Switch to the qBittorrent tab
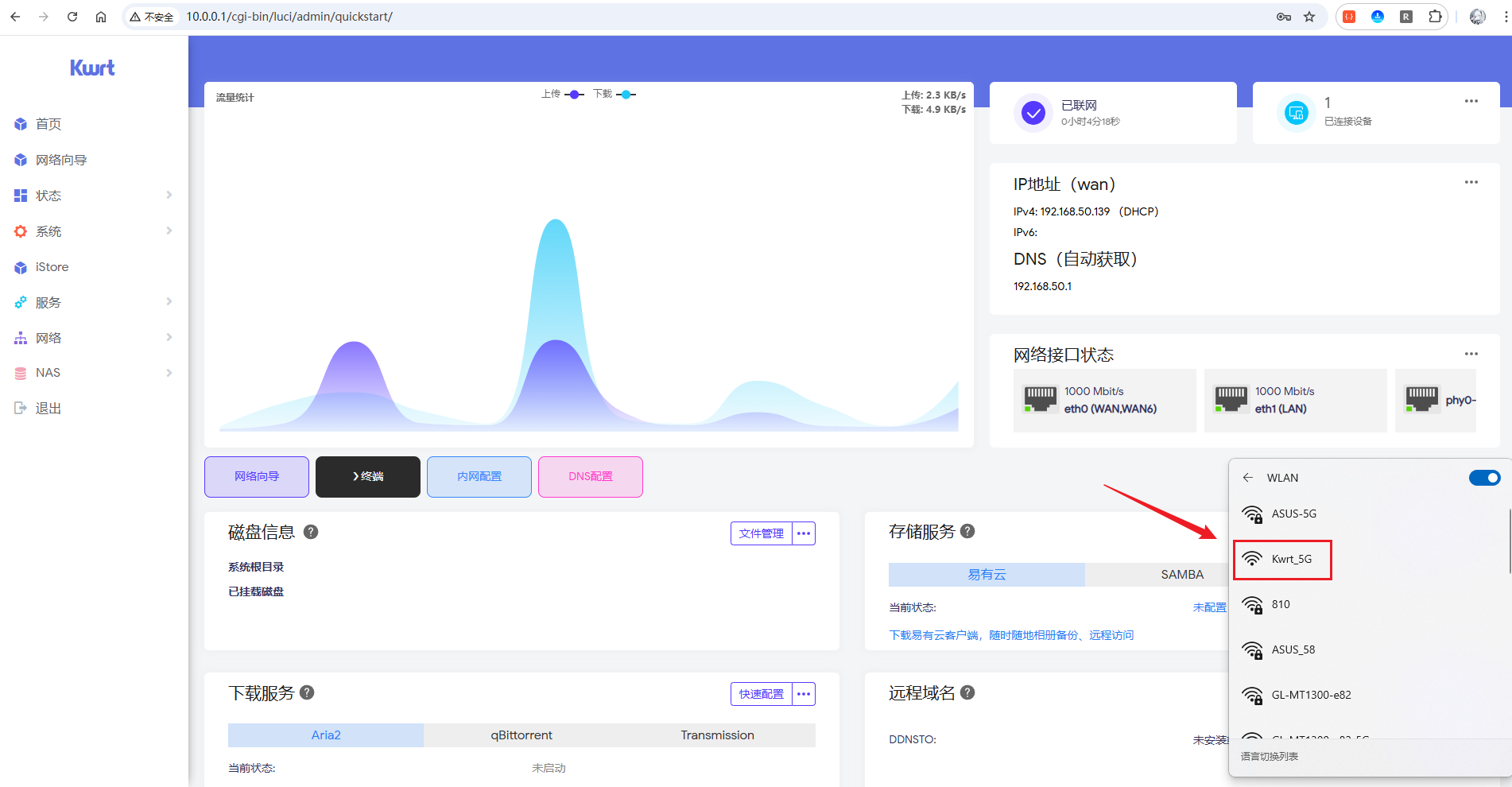 click(x=521, y=735)
